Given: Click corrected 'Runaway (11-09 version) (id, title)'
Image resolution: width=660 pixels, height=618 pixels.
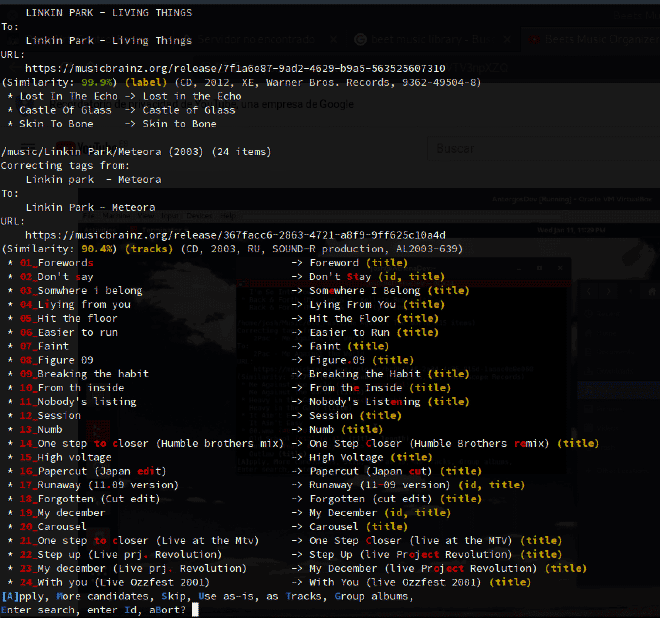Looking at the screenshot, I should click(x=417, y=485).
